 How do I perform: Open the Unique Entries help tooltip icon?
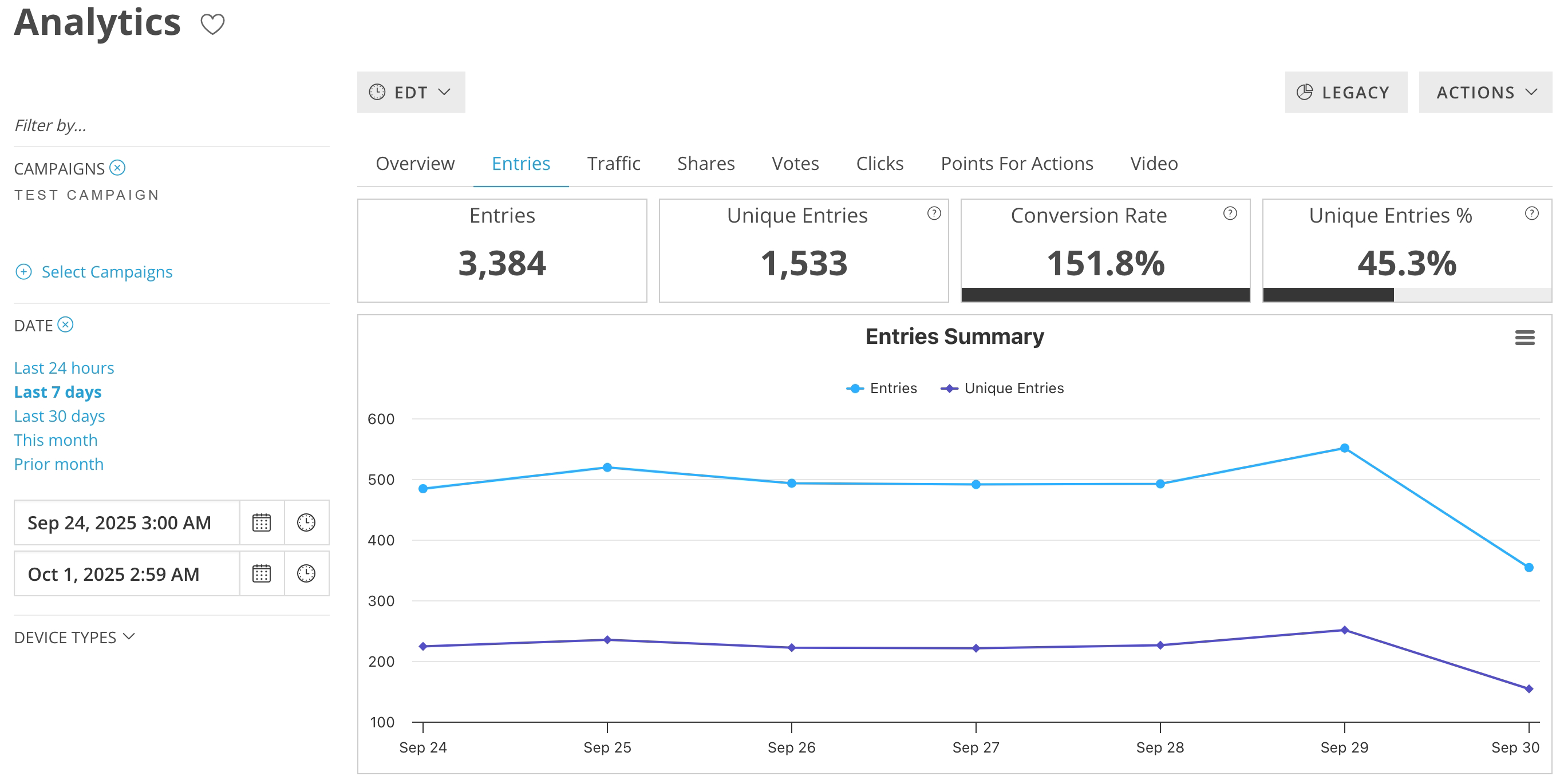[x=934, y=213]
